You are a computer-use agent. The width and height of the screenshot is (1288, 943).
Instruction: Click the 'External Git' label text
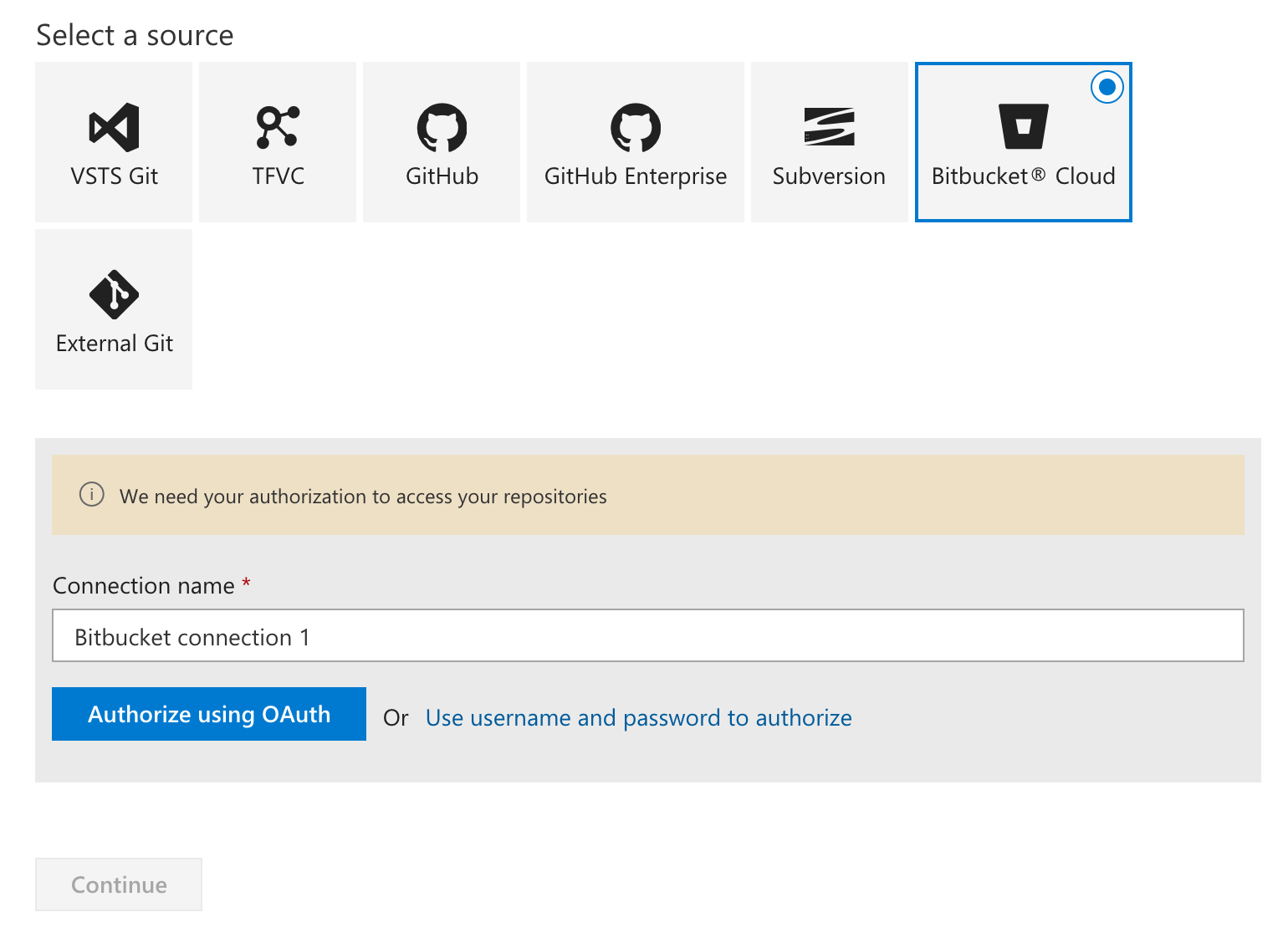(114, 343)
